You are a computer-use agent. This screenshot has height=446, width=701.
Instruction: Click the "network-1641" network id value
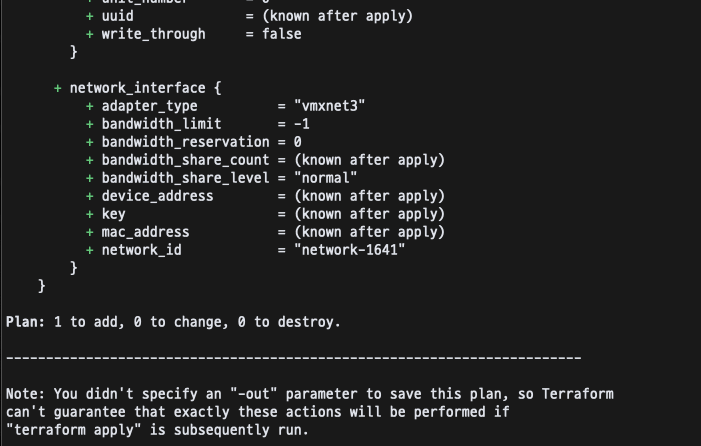tap(350, 250)
